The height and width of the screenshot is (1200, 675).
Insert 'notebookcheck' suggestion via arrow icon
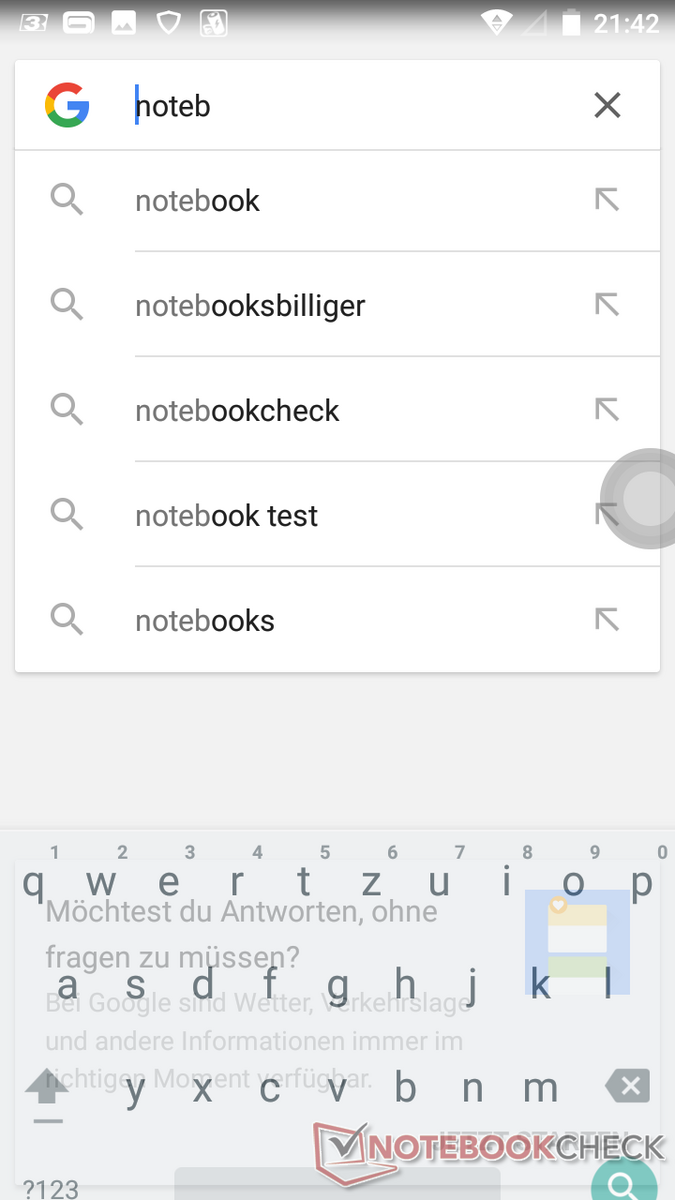607,409
